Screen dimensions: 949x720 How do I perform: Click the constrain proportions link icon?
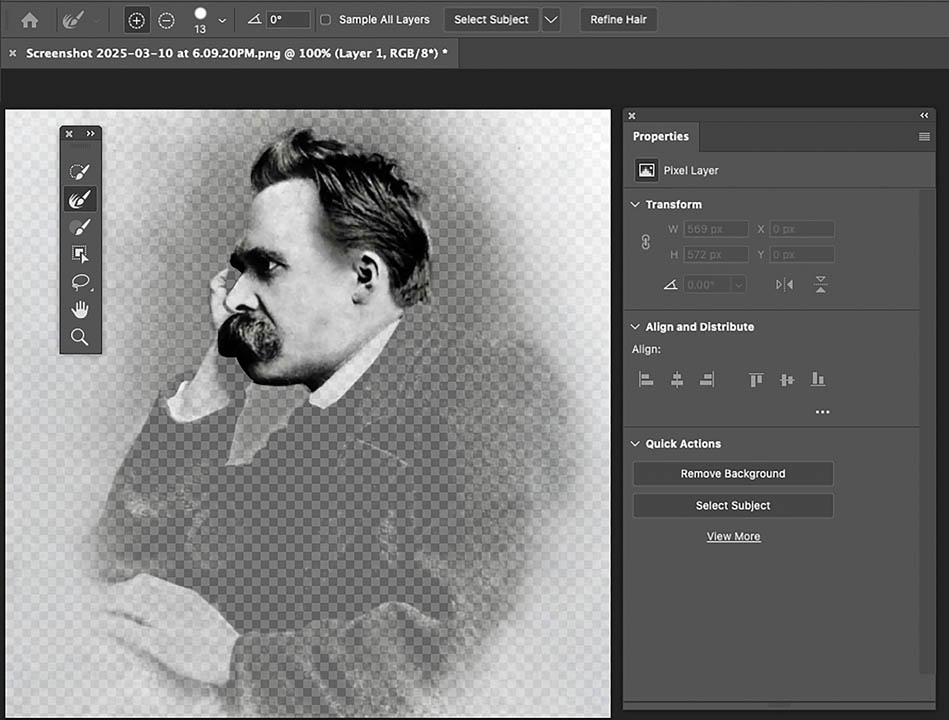click(646, 242)
